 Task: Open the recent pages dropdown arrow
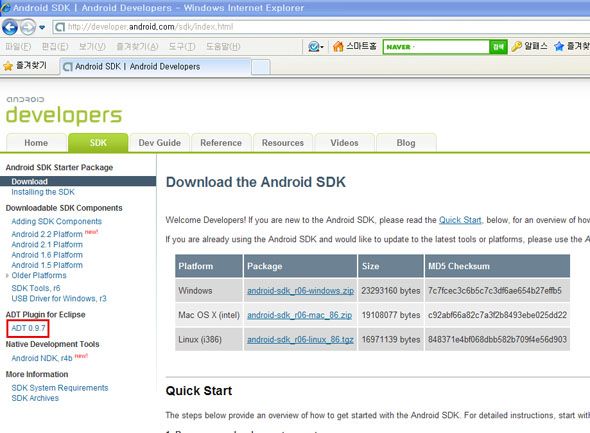pyautogui.click(x=42, y=27)
